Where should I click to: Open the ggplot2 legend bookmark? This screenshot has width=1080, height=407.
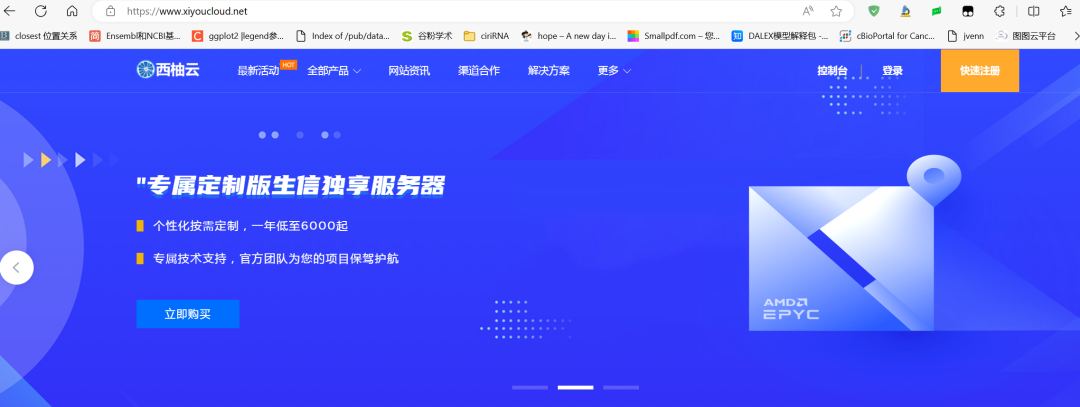tap(238, 36)
